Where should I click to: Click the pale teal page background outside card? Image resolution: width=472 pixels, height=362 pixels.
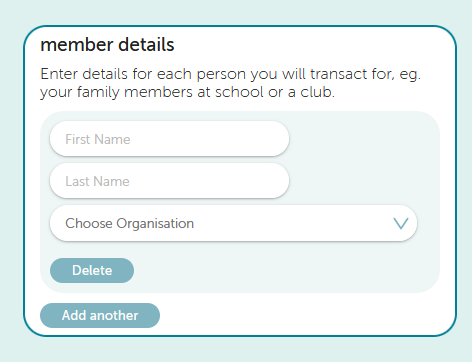tap(233, 350)
